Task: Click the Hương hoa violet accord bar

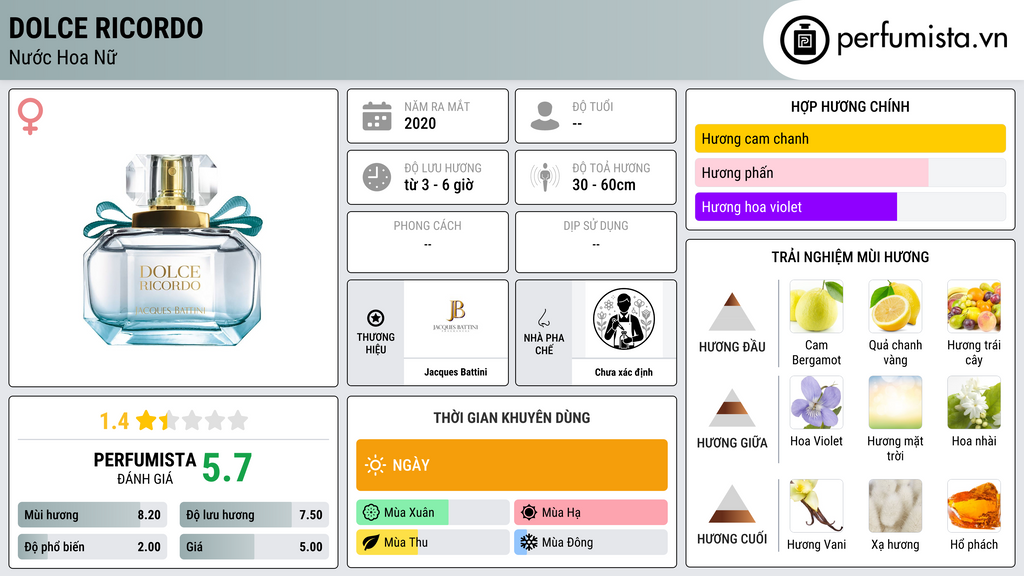Action: click(x=850, y=207)
